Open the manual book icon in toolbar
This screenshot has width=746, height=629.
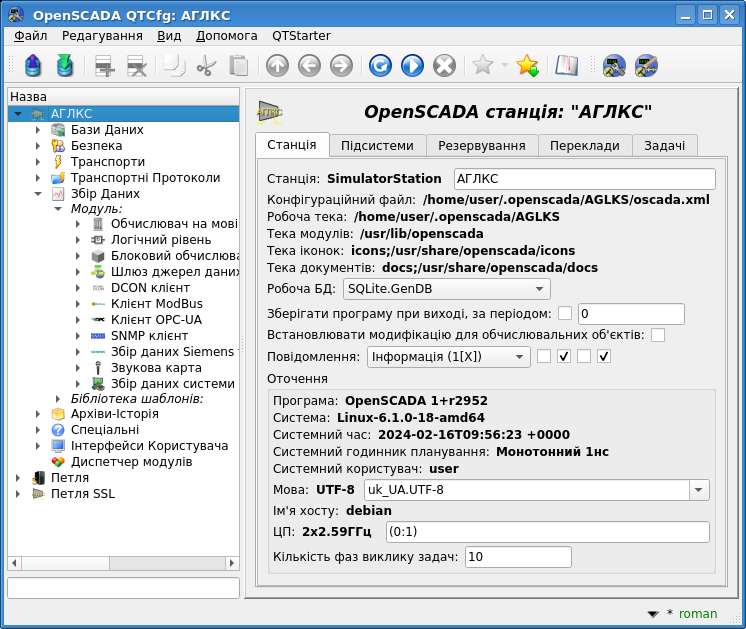(x=567, y=66)
